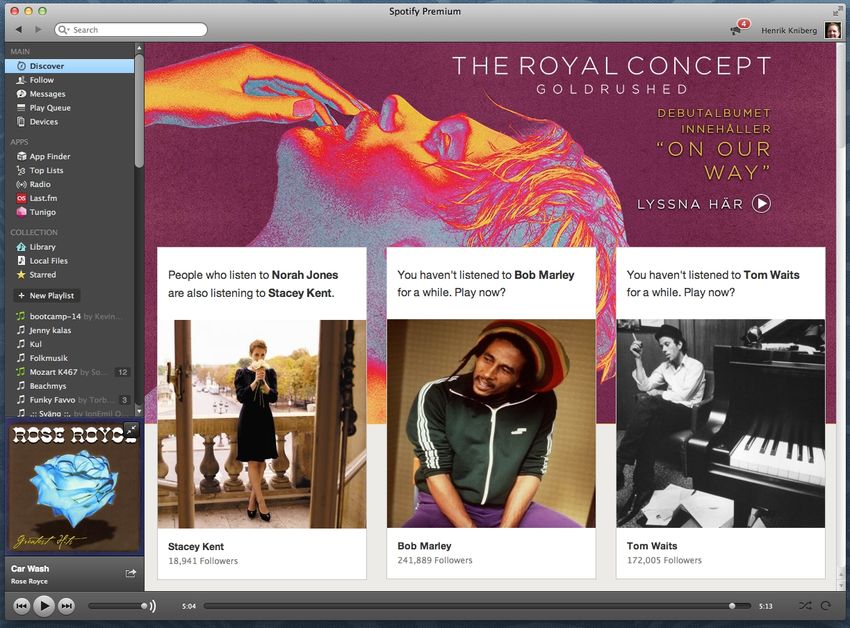Image resolution: width=850 pixels, height=628 pixels.
Task: Click the speaker volume icon
Action: point(153,606)
